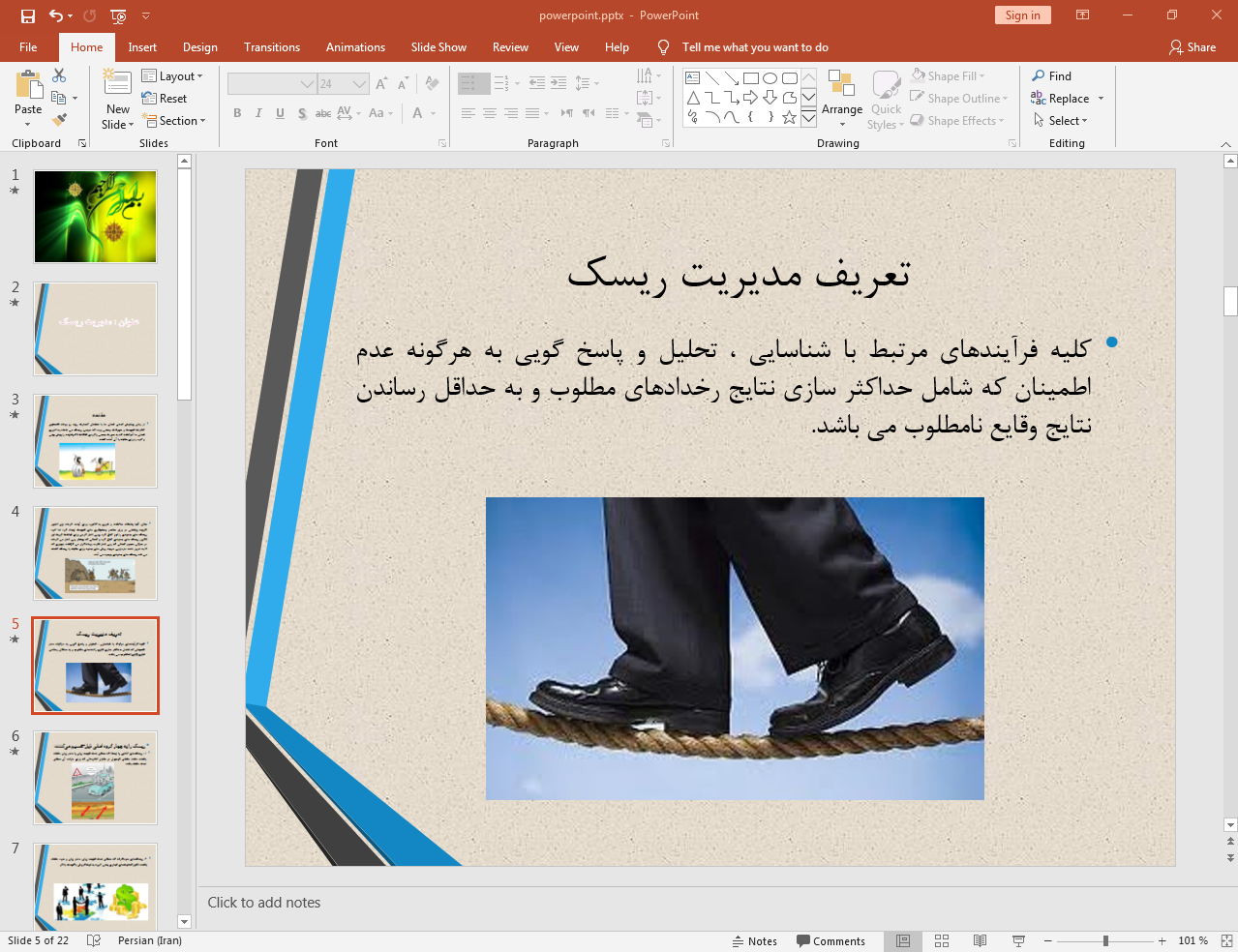Image resolution: width=1238 pixels, height=952 pixels.
Task: Open Ribbon Display Options icon
Action: point(1083,15)
